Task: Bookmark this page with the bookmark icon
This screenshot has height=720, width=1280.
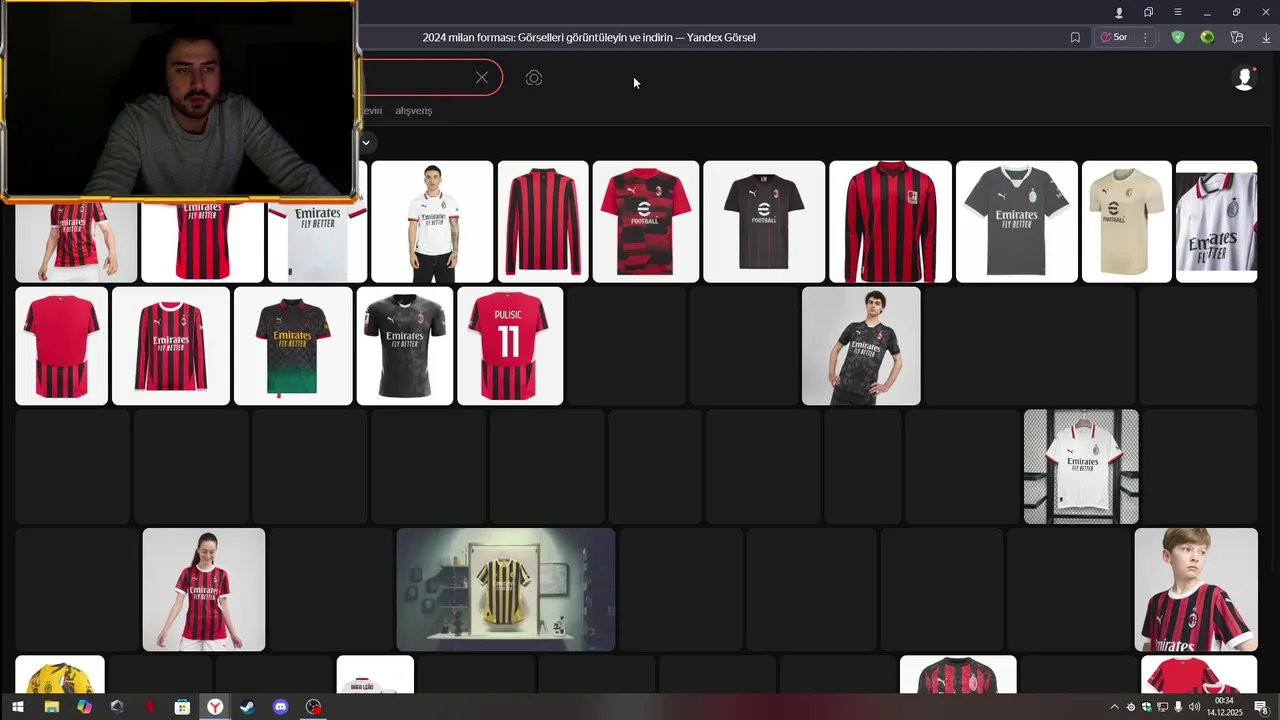Action: coord(1075,37)
